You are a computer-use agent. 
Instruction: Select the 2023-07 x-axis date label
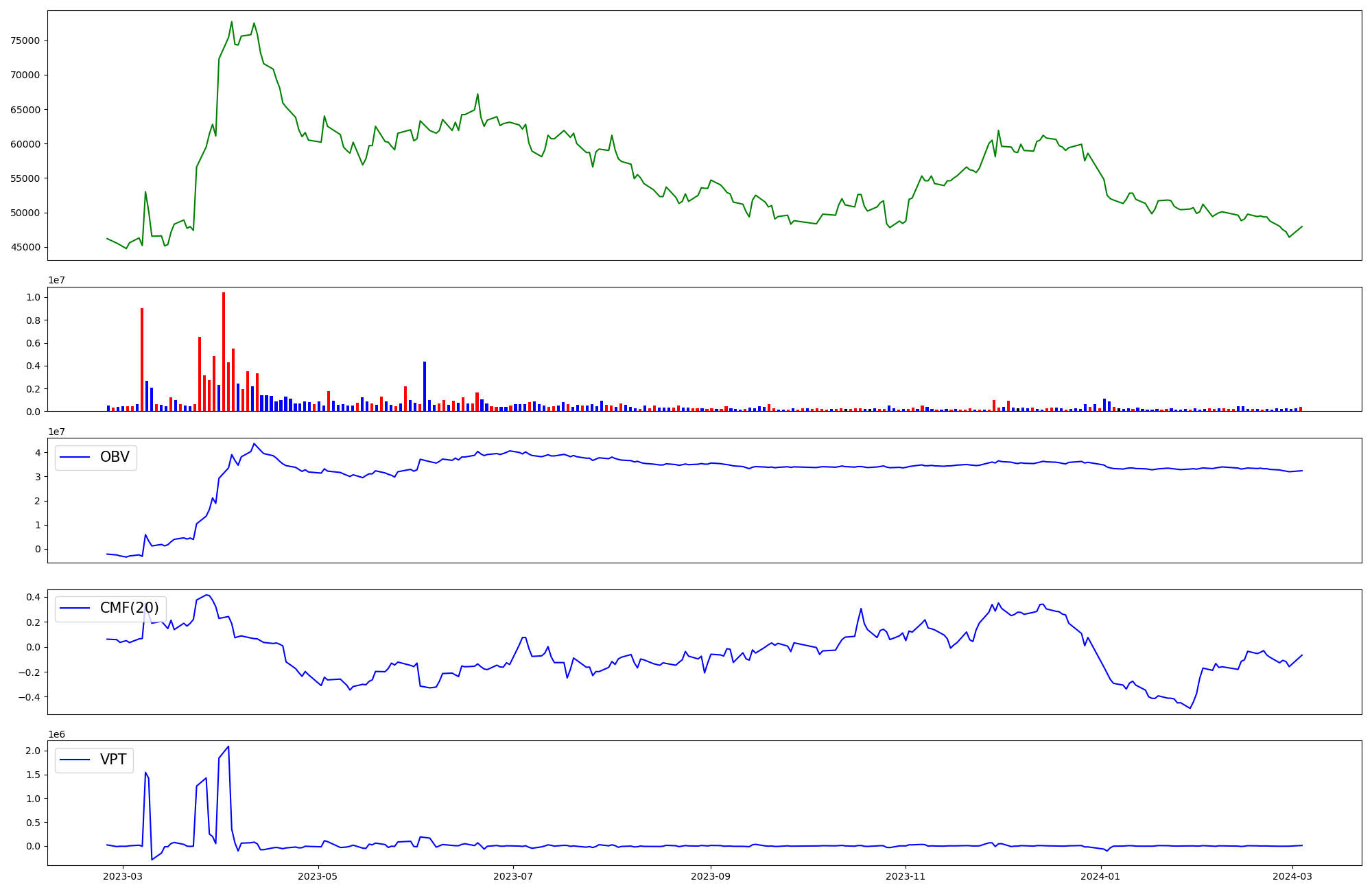(x=513, y=876)
